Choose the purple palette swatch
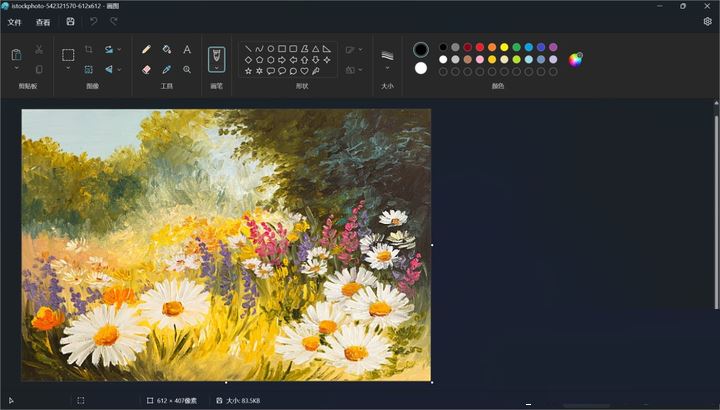The width and height of the screenshot is (720, 410). coord(553,47)
